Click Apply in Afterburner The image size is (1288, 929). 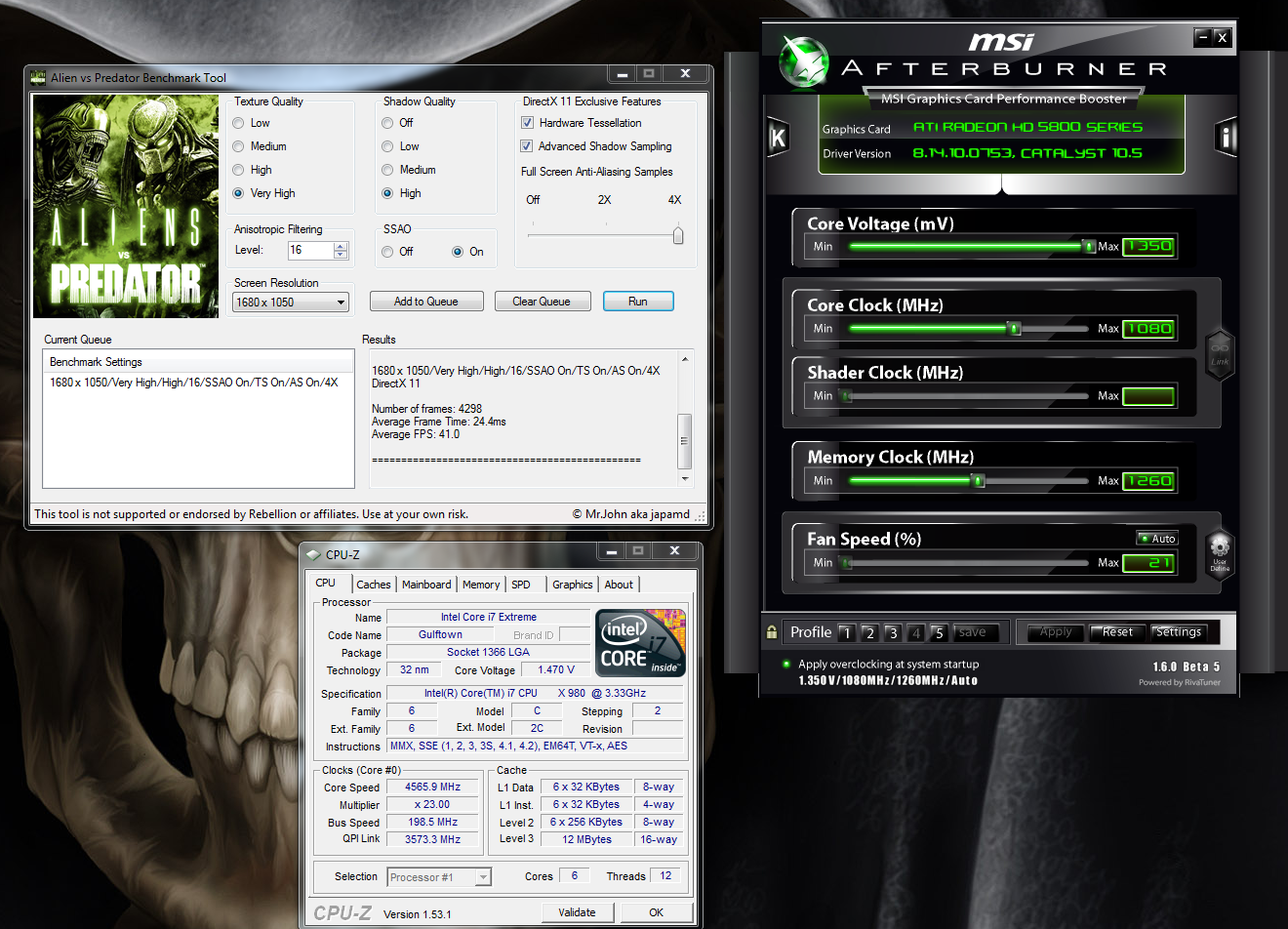click(x=1056, y=632)
